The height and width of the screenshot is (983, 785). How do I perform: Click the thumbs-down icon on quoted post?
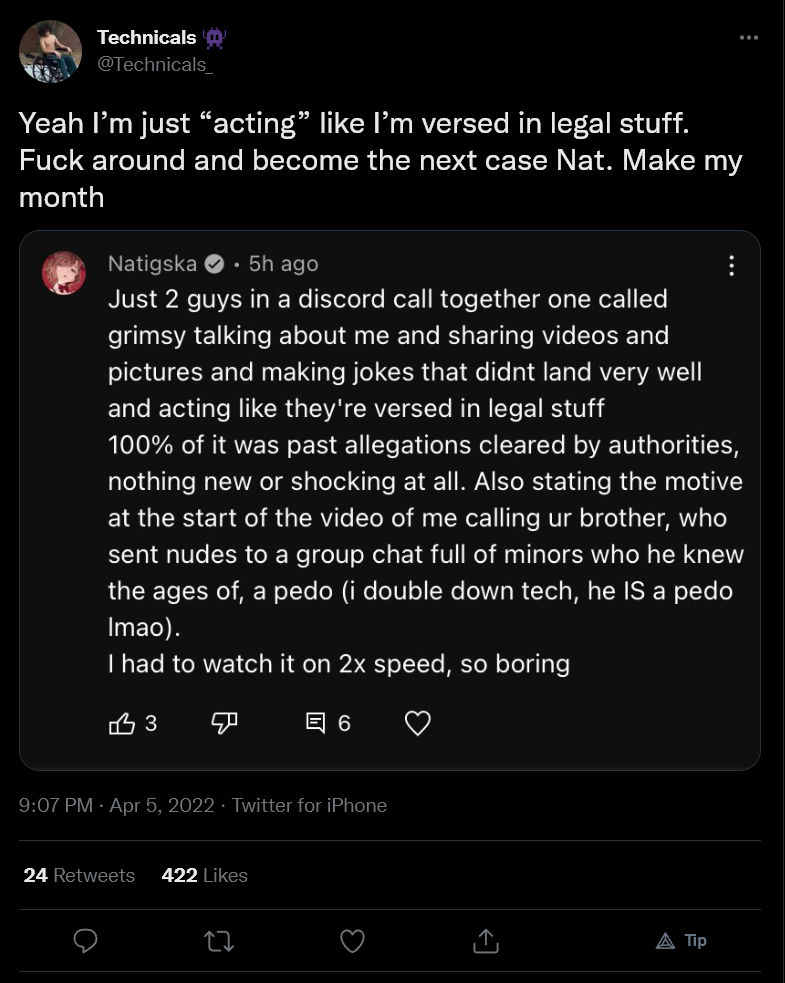pos(224,723)
